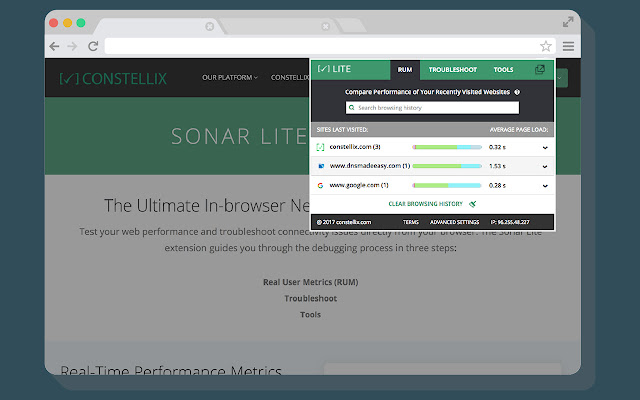The width and height of the screenshot is (640, 400).
Task: Bookmark the page with the star icon
Action: (x=546, y=46)
